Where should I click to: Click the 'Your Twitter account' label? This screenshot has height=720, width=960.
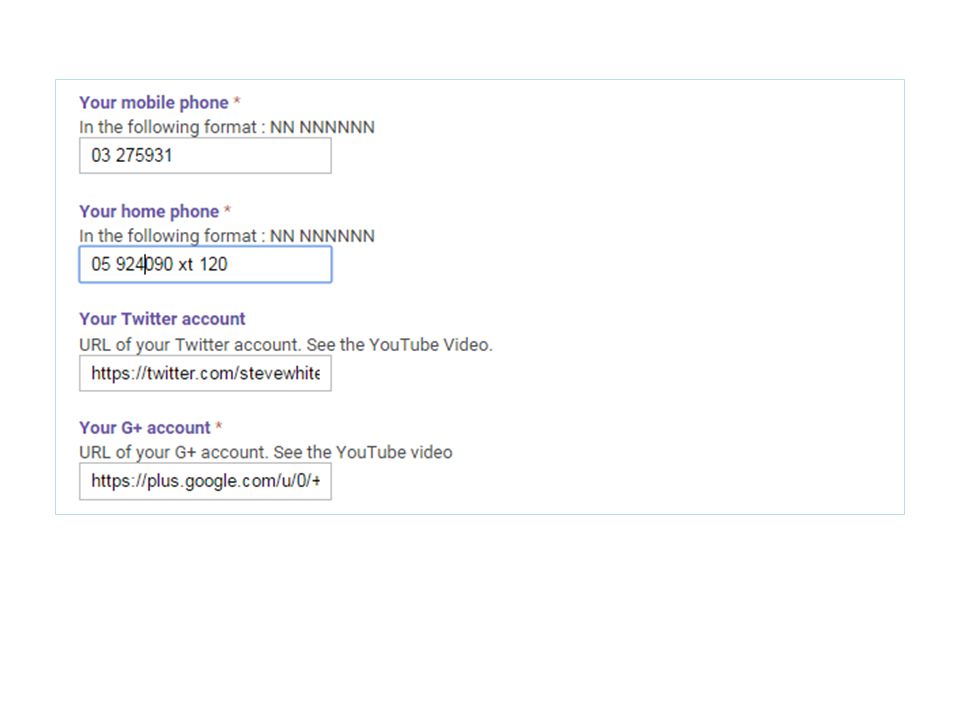pos(162,319)
